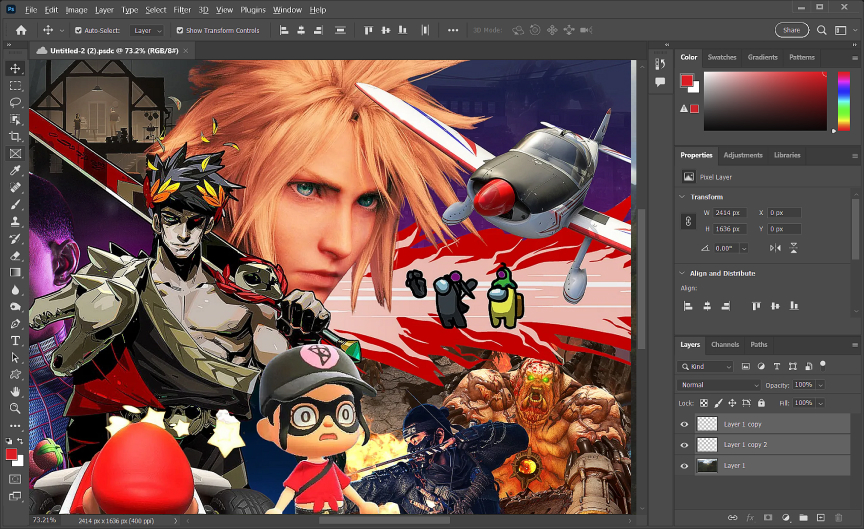Select the Move tool
This screenshot has height=529, width=864.
pos(15,68)
